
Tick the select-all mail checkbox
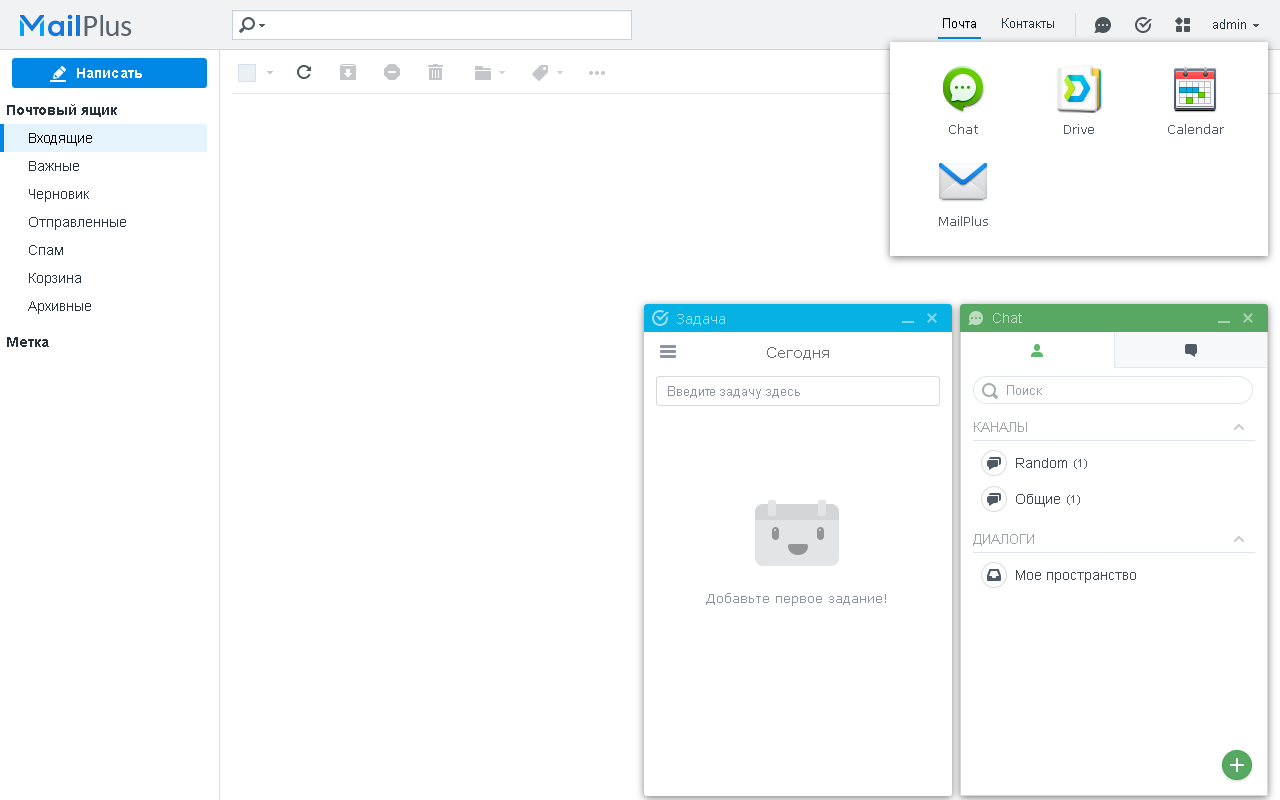(x=247, y=72)
